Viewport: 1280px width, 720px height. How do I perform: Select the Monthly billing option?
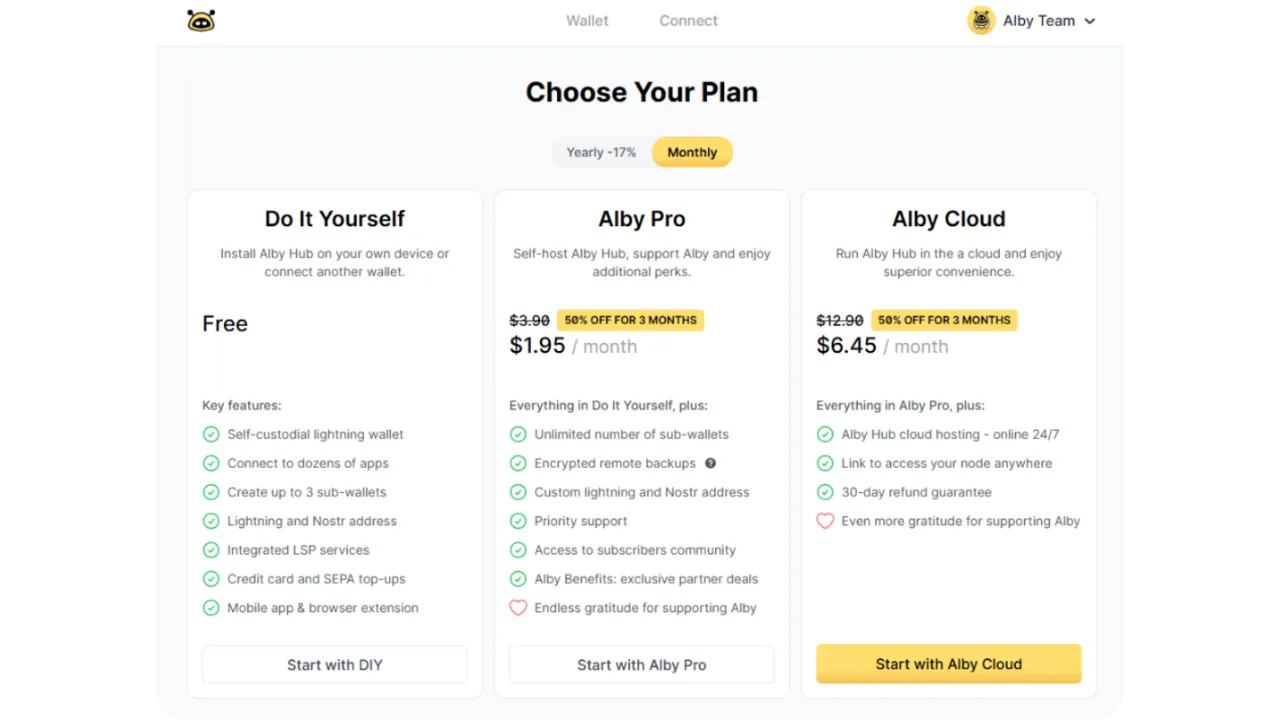pyautogui.click(x=692, y=152)
